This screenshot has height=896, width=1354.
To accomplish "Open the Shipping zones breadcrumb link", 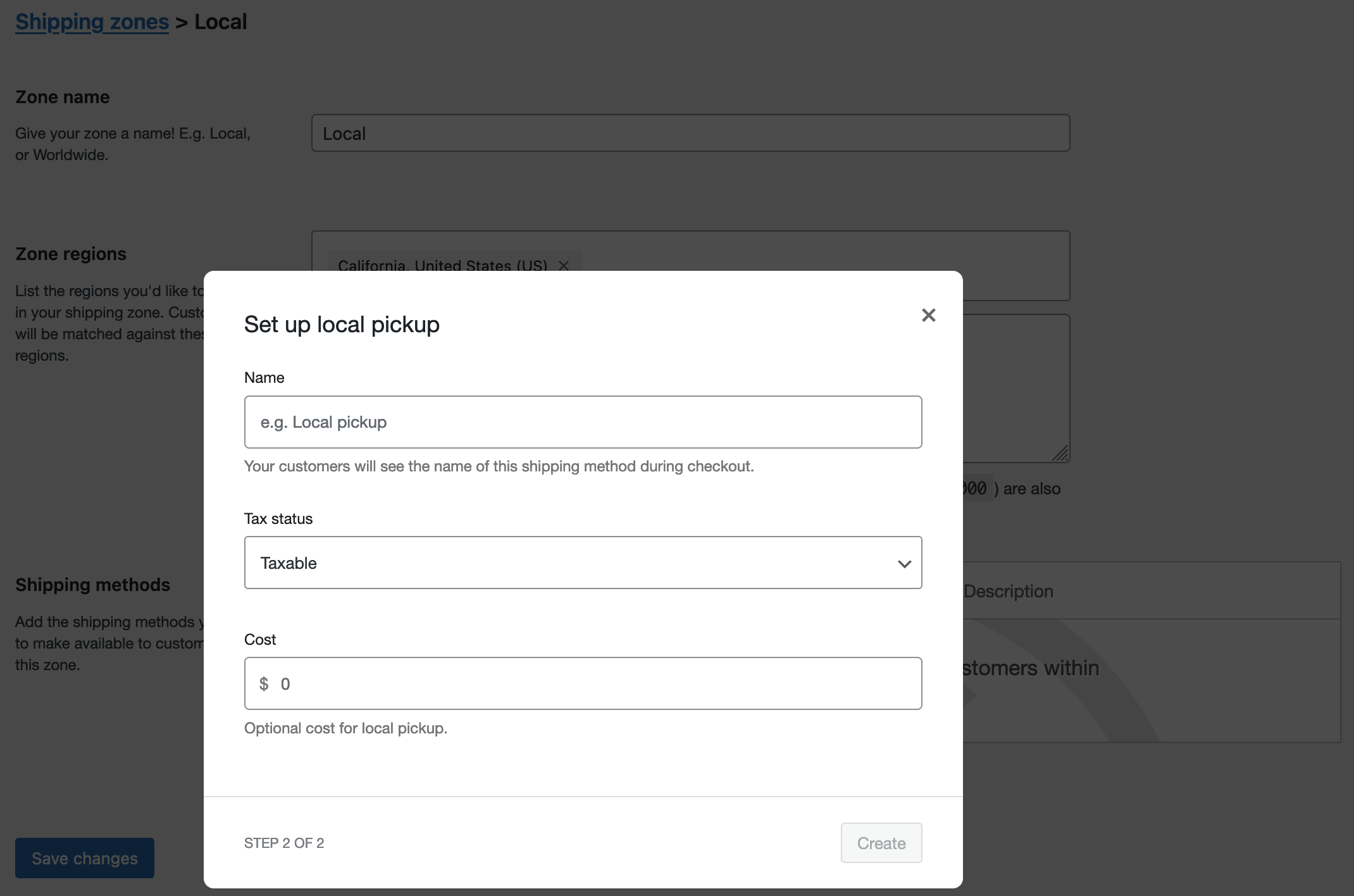I will click(91, 21).
